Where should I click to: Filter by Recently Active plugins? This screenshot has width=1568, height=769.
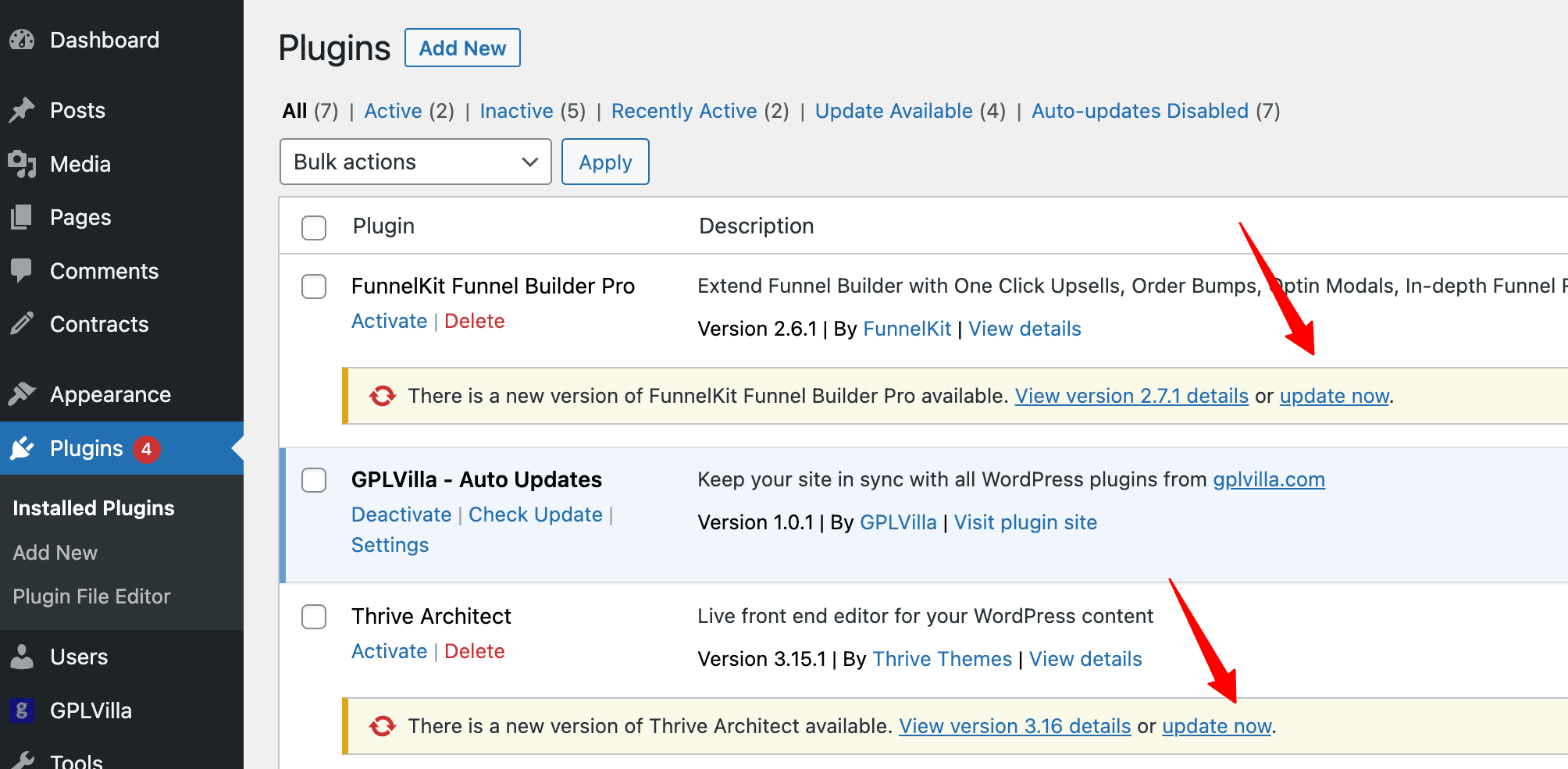point(684,111)
